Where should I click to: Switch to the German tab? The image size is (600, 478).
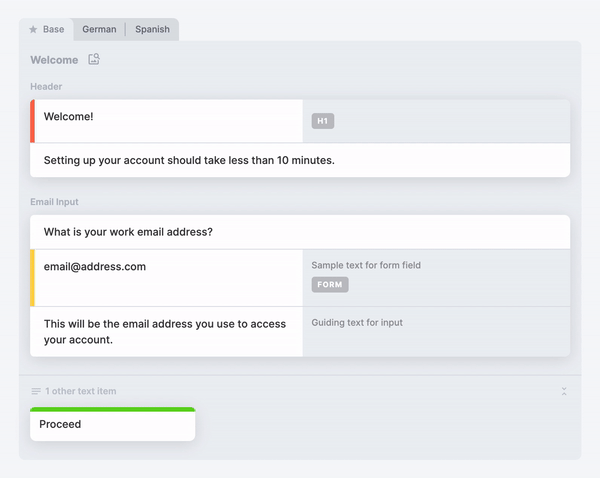(99, 29)
